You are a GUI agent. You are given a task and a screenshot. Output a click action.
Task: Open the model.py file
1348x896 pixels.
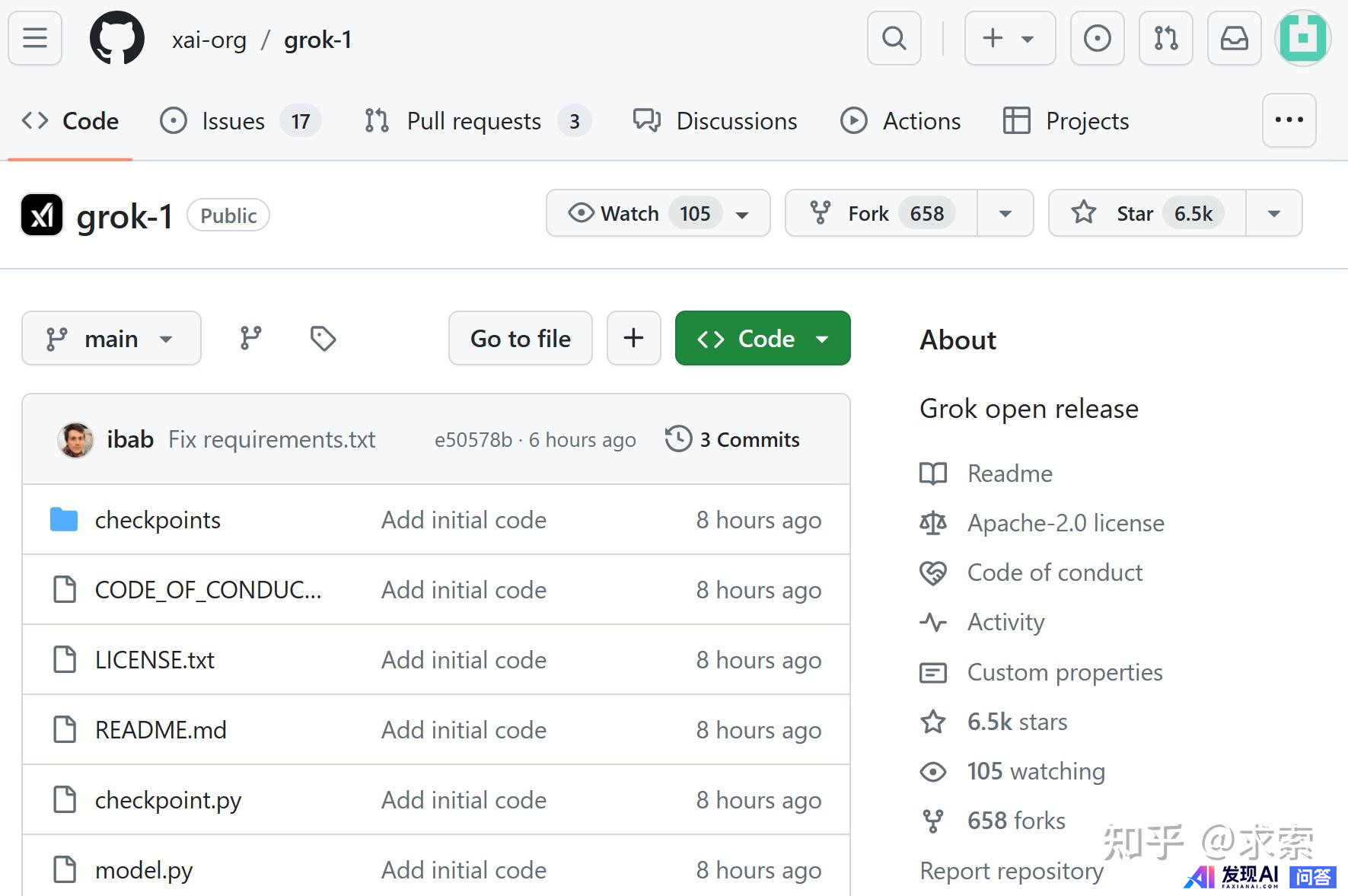coord(144,870)
